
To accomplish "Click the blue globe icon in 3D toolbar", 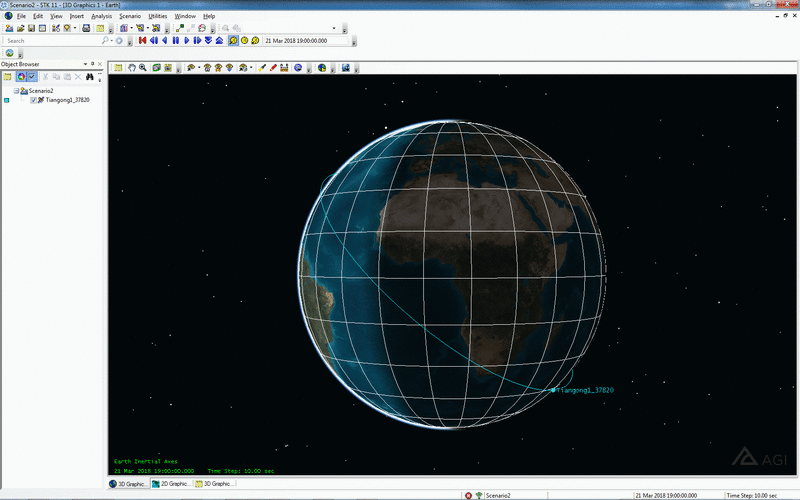I will pos(298,67).
